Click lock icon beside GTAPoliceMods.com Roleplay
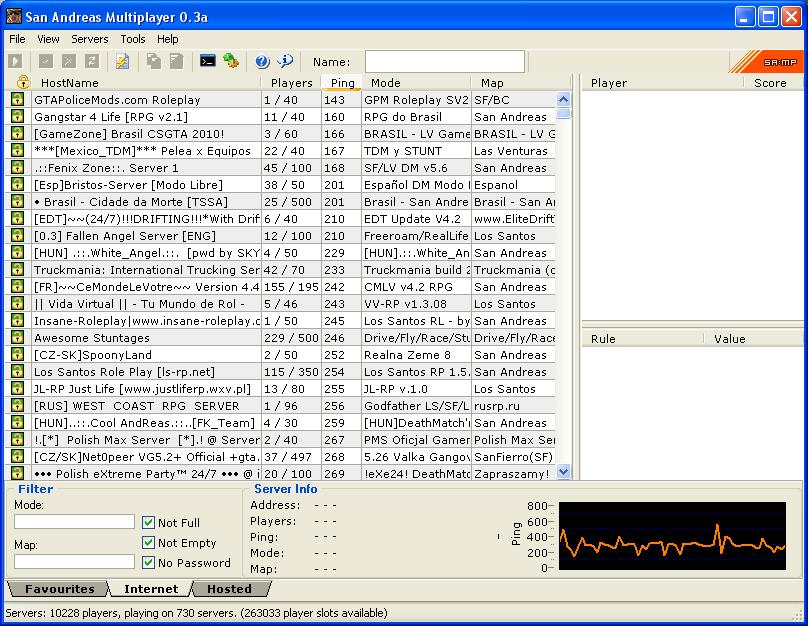The image size is (808, 626). (18, 99)
